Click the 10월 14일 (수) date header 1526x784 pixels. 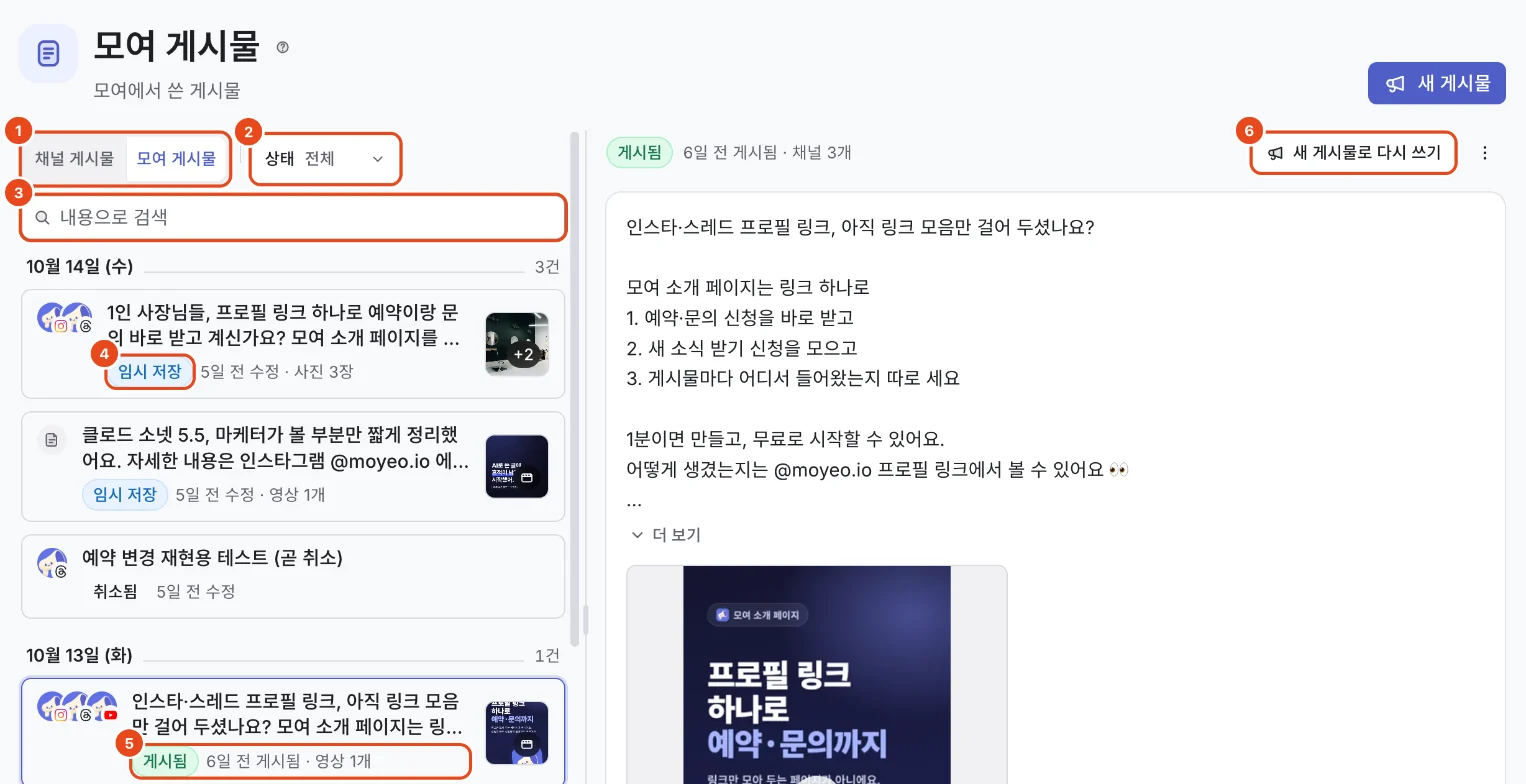(x=80, y=267)
